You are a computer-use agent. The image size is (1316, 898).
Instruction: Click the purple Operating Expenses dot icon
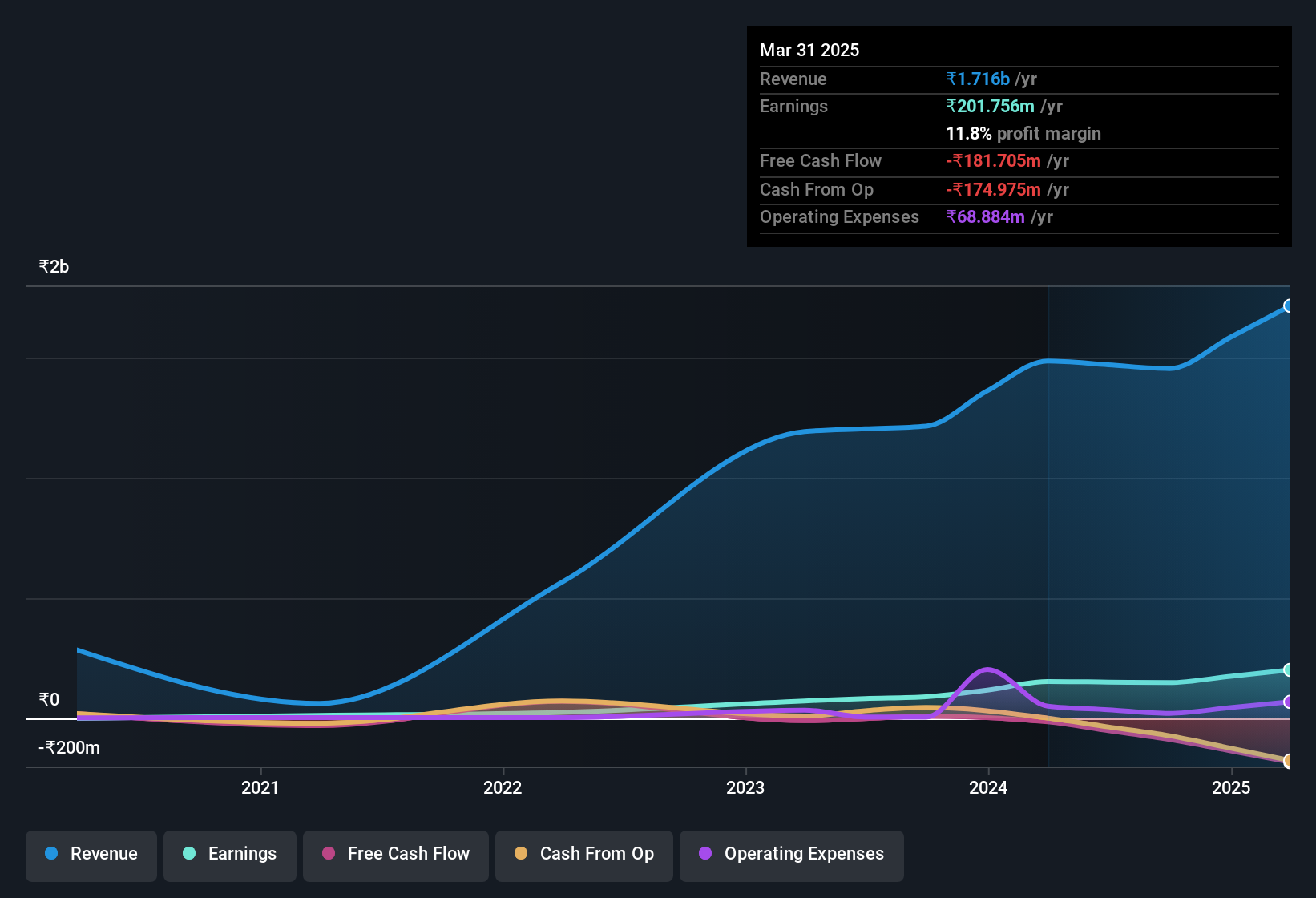coord(704,854)
